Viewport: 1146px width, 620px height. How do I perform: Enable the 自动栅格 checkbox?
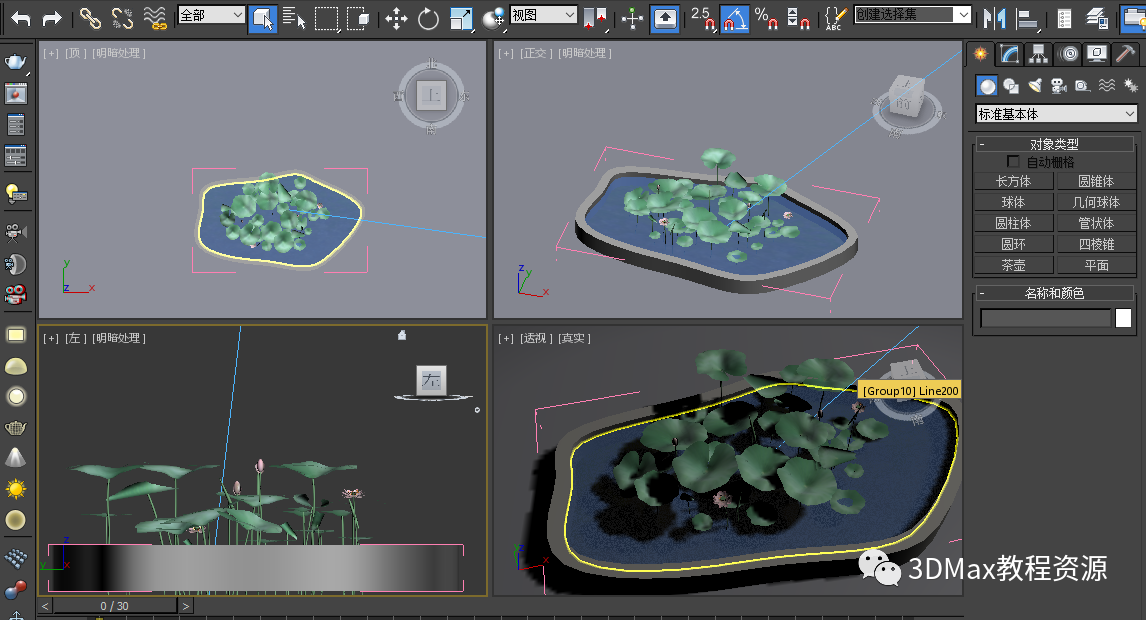coord(1013,162)
